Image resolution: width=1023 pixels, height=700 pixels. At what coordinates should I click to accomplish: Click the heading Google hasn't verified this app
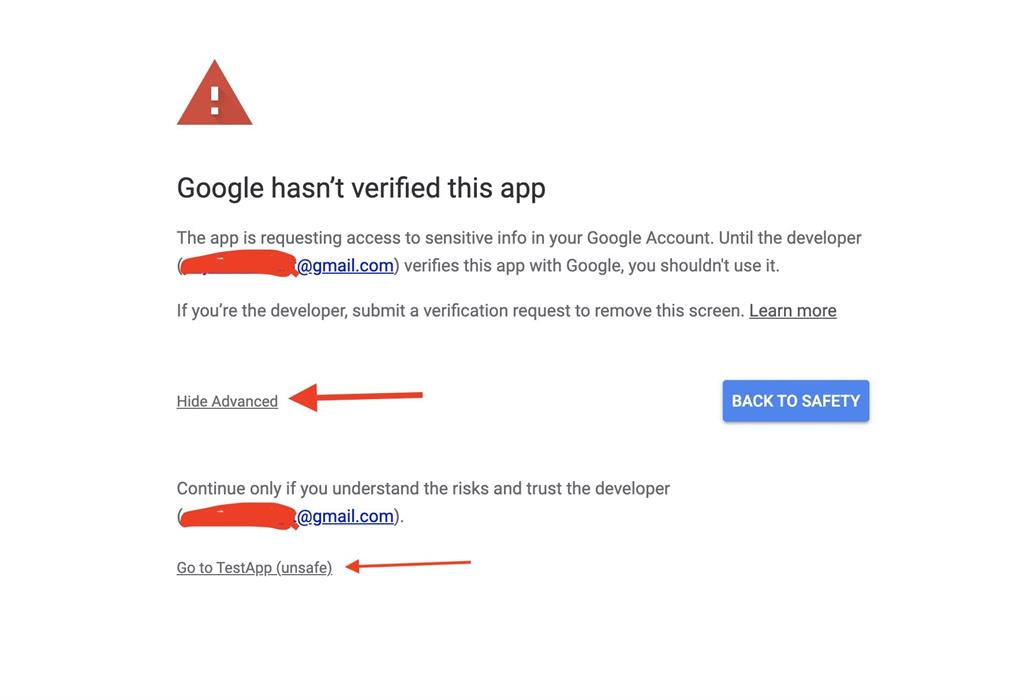361,189
